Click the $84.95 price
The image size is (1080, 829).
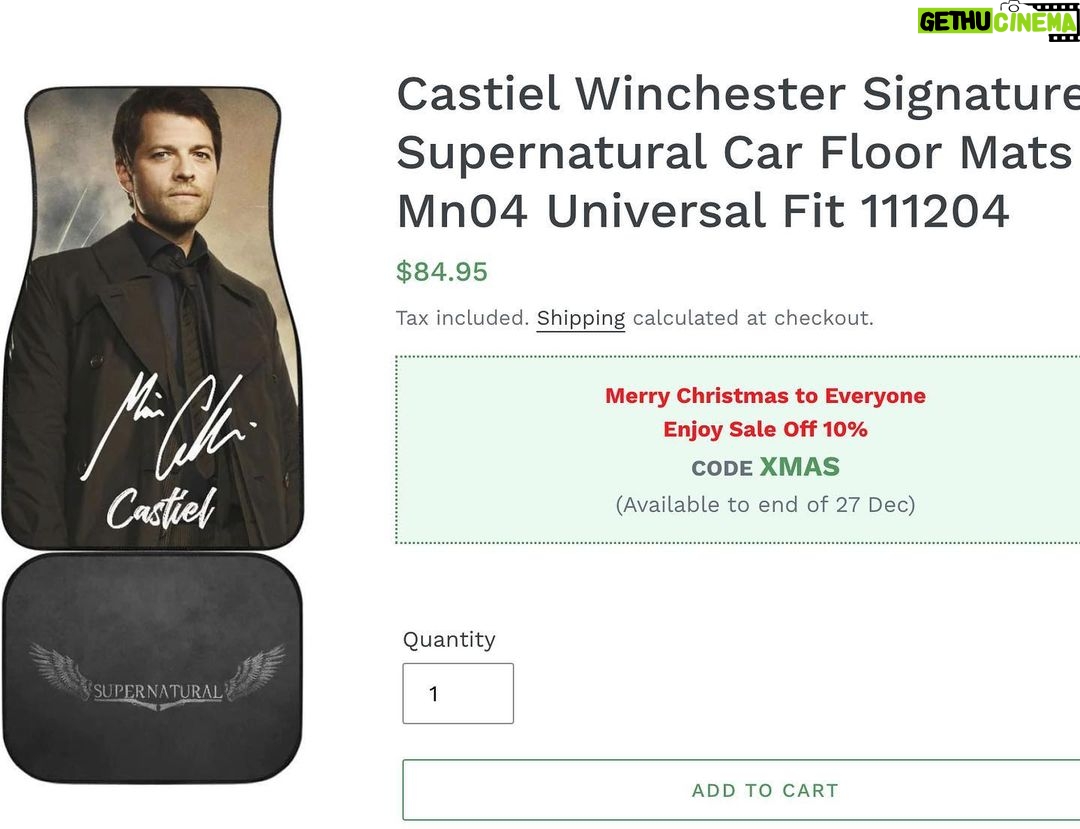[442, 271]
